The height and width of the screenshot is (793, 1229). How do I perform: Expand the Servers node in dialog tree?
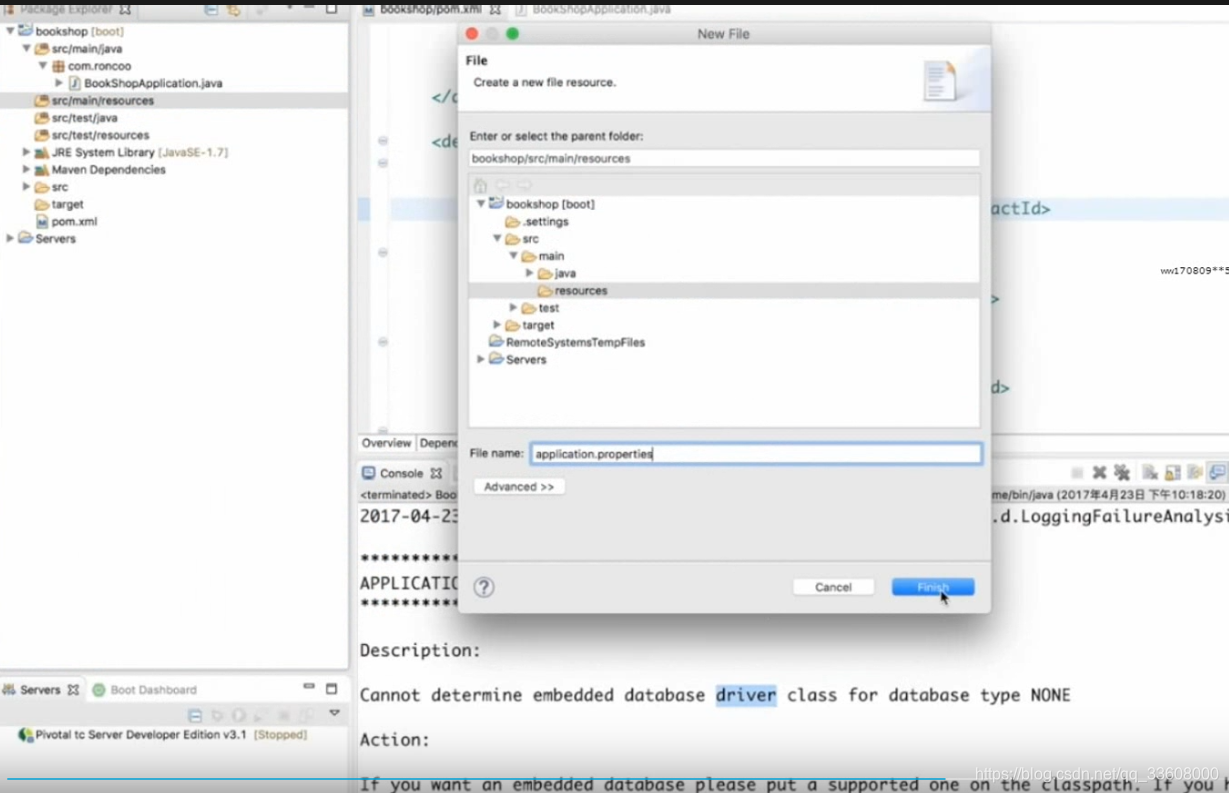(x=481, y=359)
